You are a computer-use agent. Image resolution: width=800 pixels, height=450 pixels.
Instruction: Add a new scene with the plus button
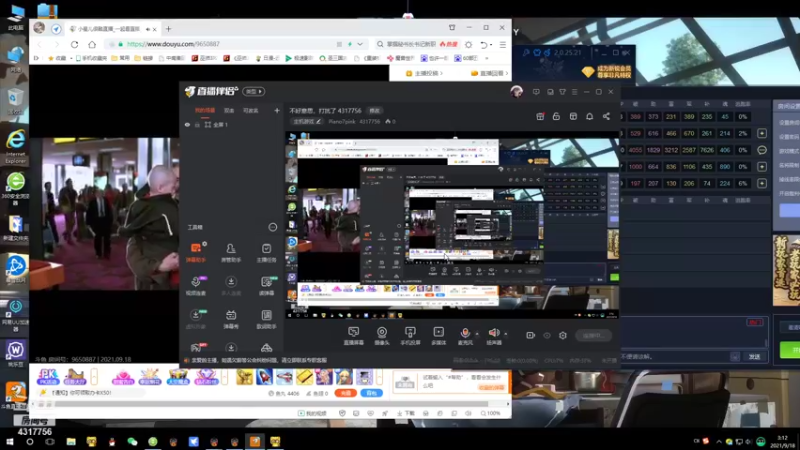(x=277, y=110)
